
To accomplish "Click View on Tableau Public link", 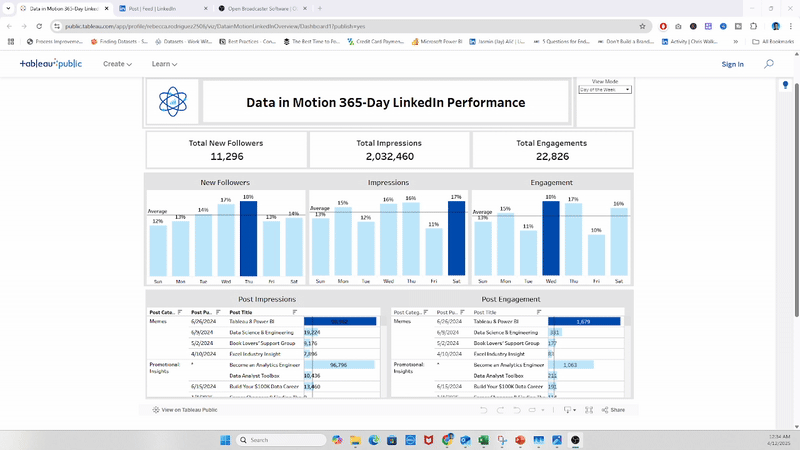I will 185,410.
